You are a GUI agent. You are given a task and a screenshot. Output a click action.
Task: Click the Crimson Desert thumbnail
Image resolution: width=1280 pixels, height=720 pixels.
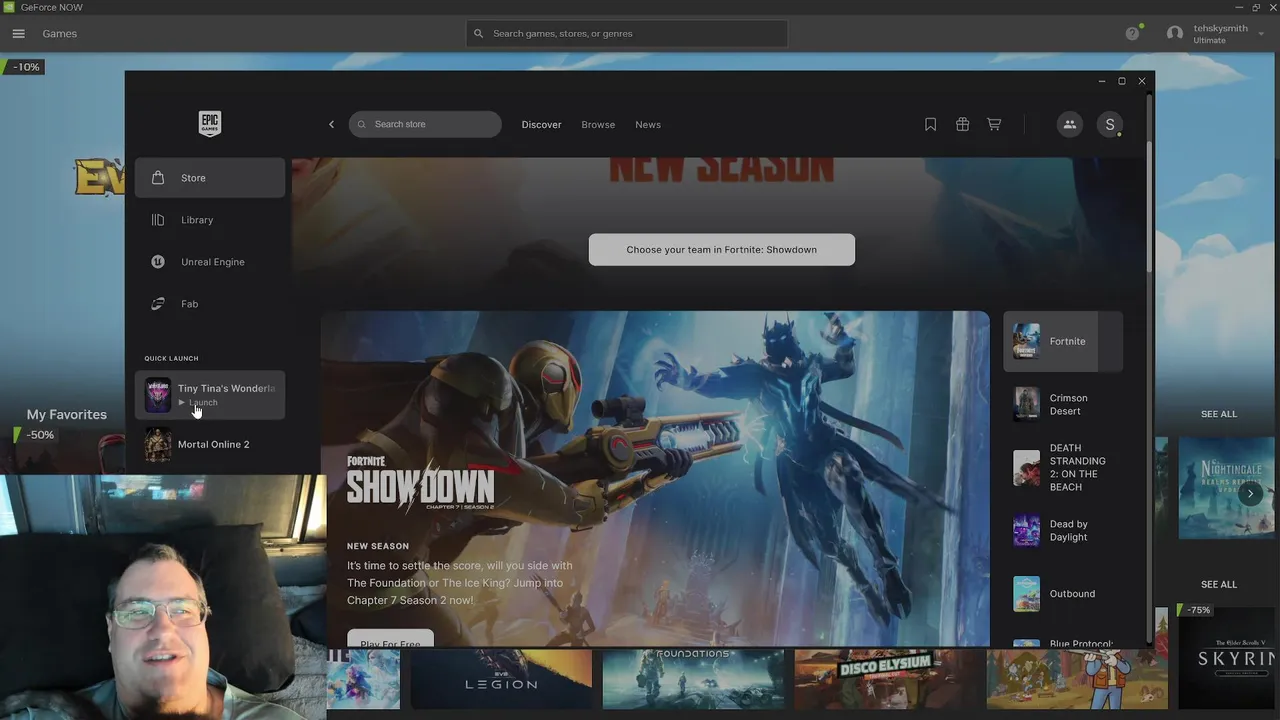(x=1026, y=404)
